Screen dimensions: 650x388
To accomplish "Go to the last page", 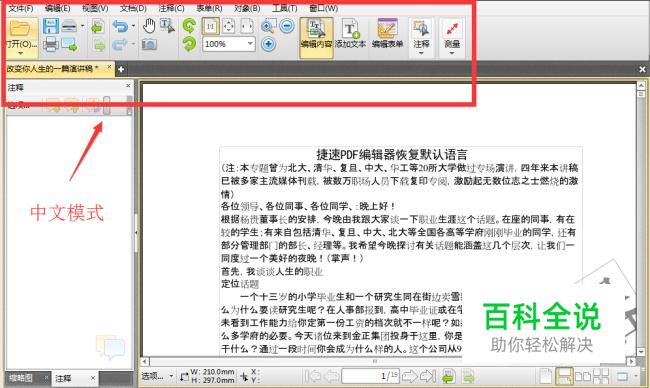I will [428, 376].
